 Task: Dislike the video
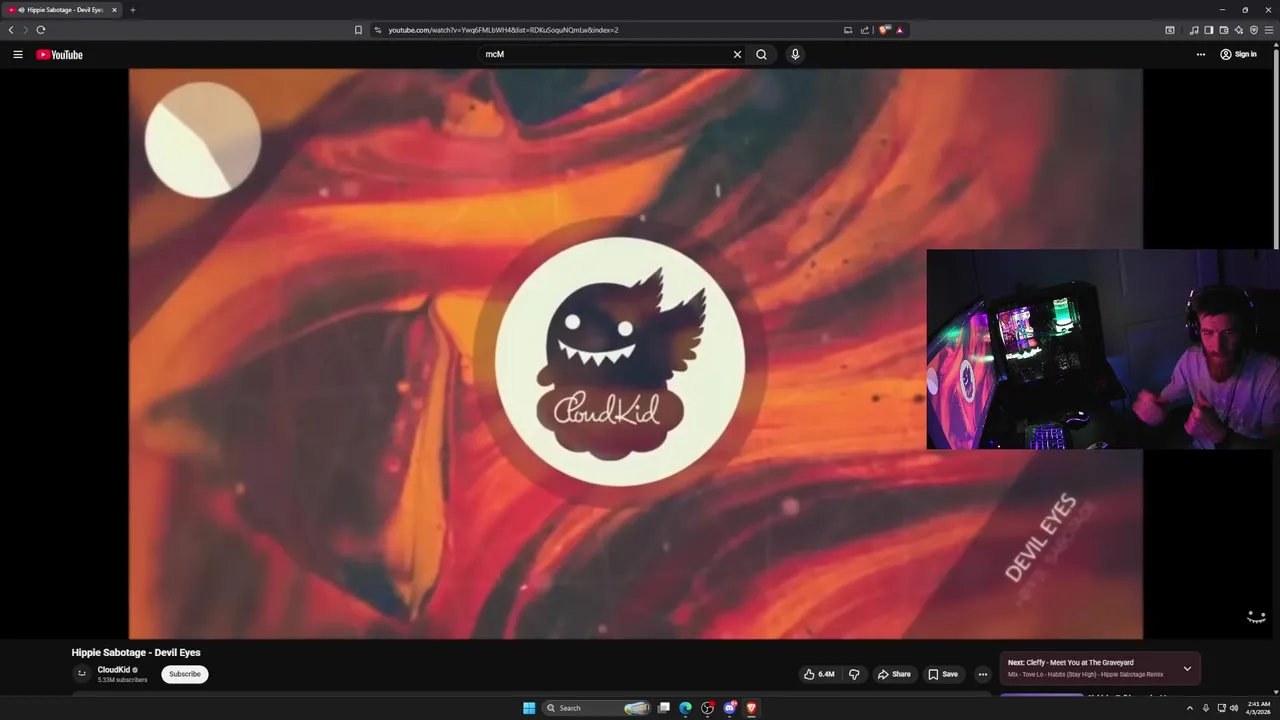coord(854,674)
